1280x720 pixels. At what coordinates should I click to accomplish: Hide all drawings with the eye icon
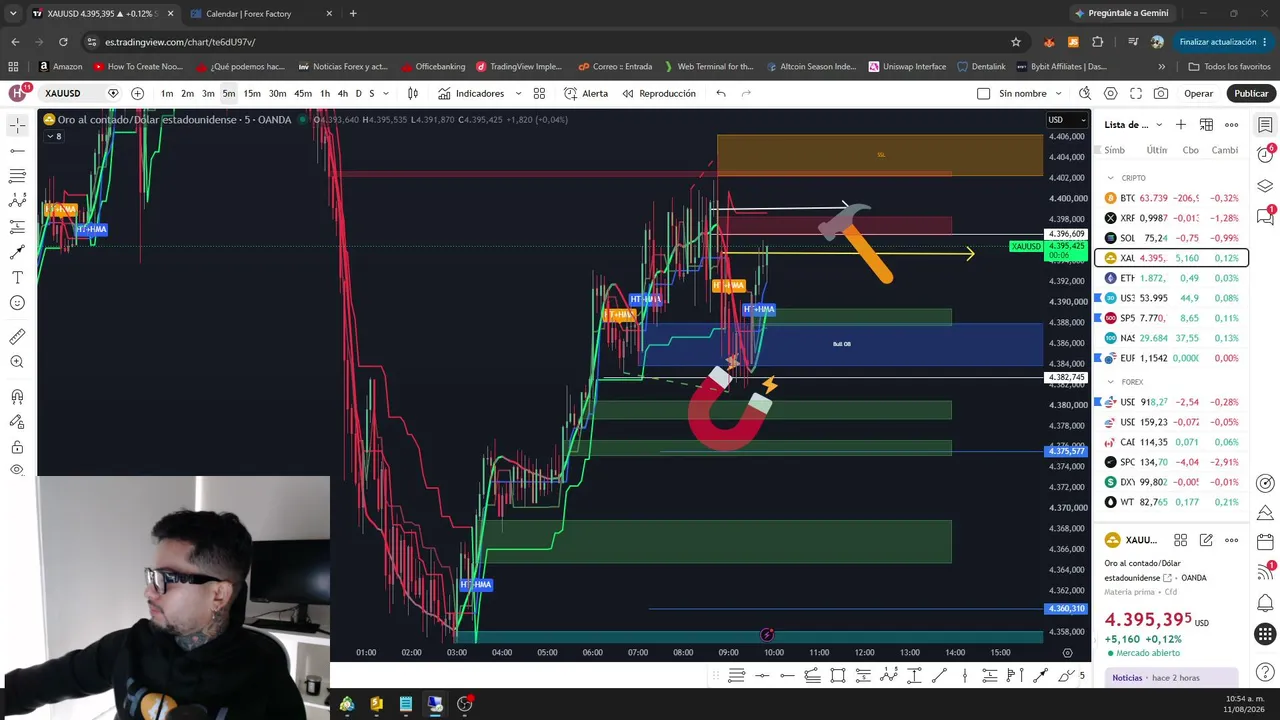pyautogui.click(x=17, y=470)
